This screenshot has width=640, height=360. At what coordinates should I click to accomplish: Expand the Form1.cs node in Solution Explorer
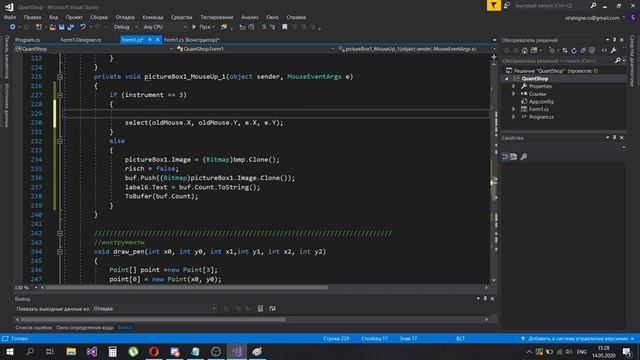click(514, 109)
